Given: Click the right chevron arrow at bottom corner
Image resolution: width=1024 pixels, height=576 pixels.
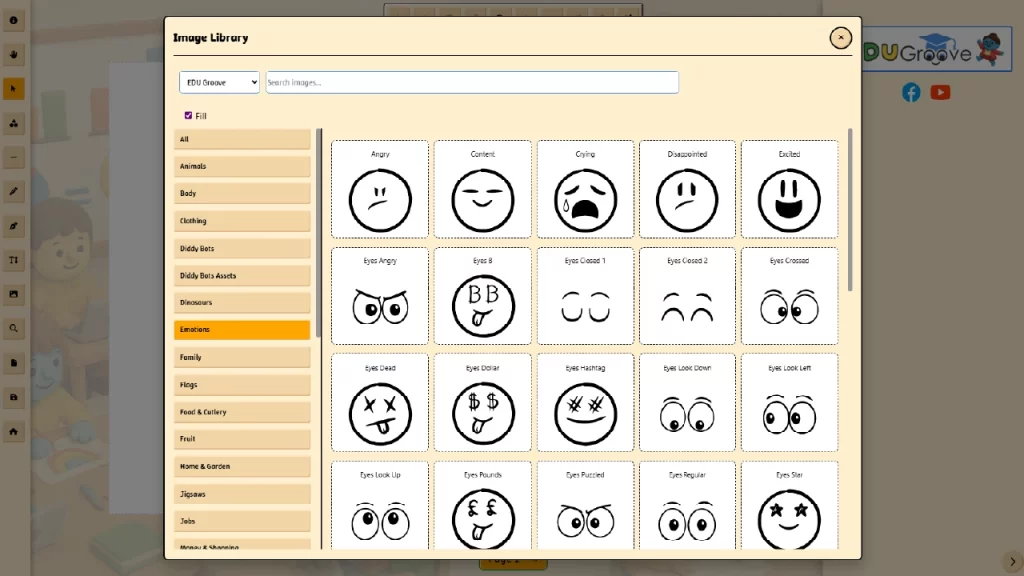Looking at the screenshot, I should point(1012,562).
